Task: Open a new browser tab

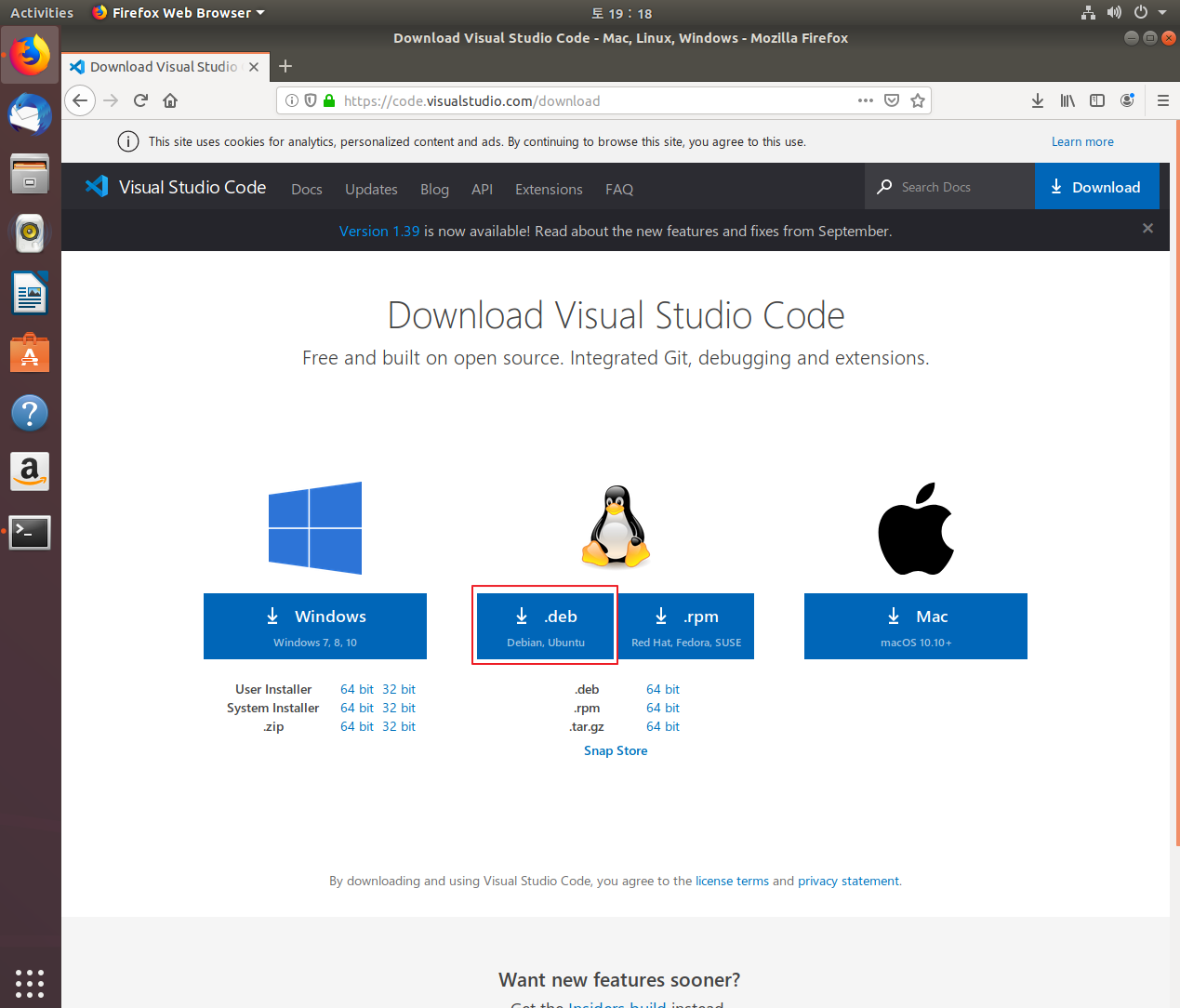Action: [285, 66]
